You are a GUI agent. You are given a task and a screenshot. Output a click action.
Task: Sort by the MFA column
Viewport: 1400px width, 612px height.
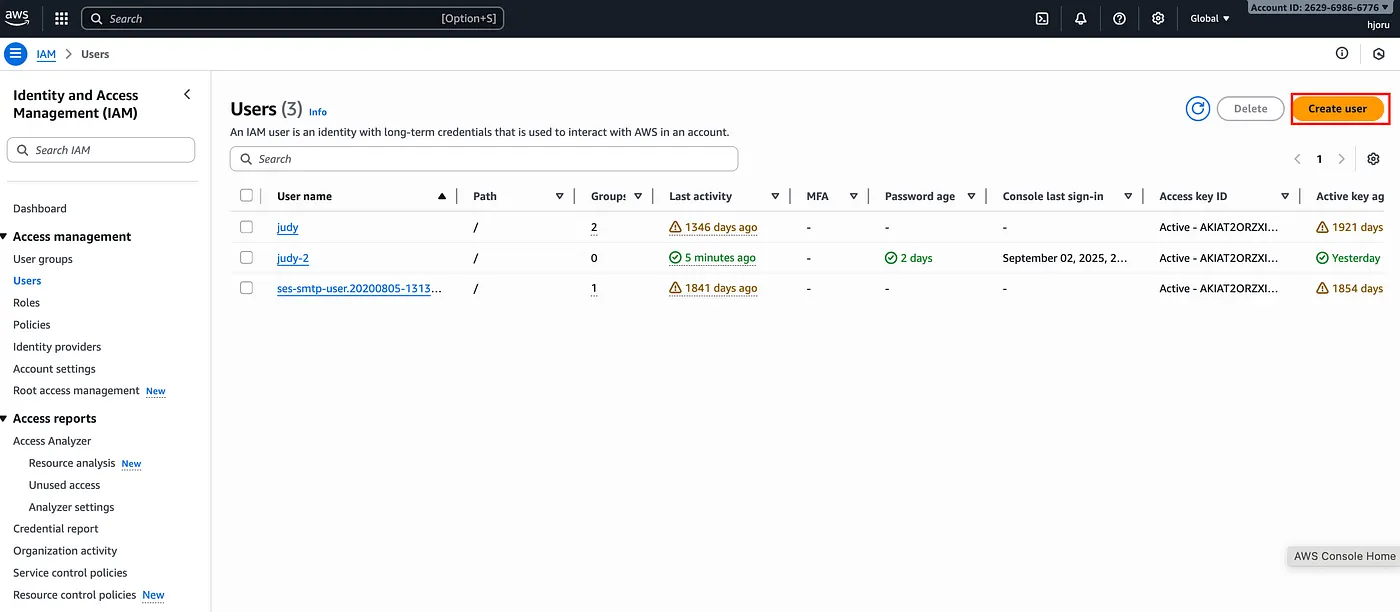853,196
